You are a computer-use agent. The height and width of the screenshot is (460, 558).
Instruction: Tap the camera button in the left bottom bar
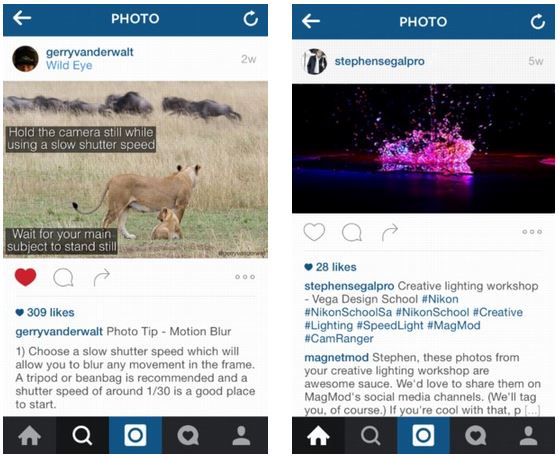135,435
